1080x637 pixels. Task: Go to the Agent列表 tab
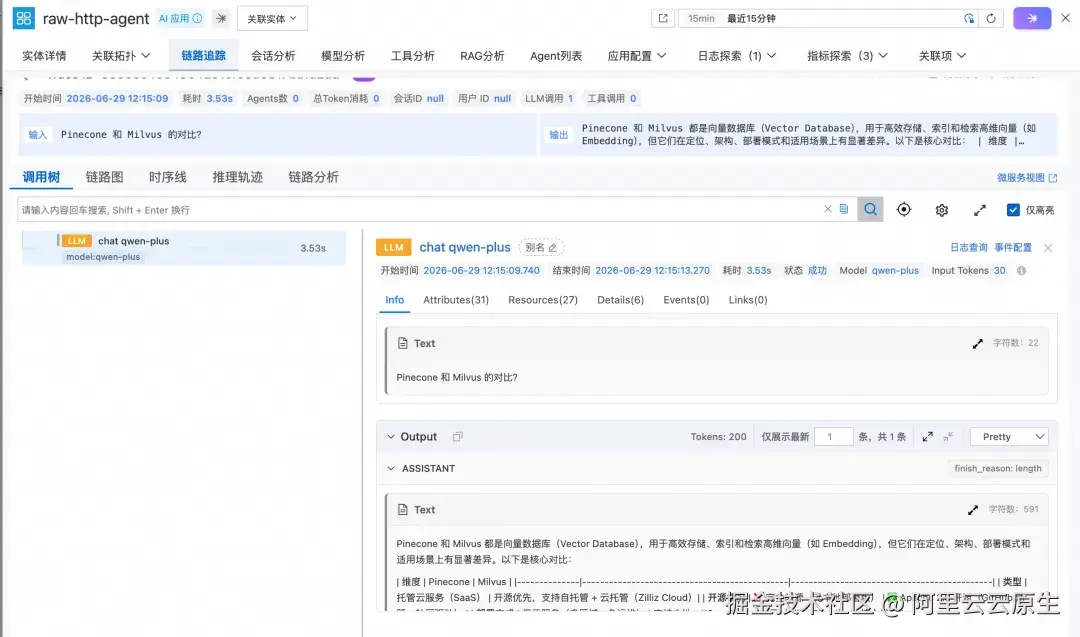(556, 56)
